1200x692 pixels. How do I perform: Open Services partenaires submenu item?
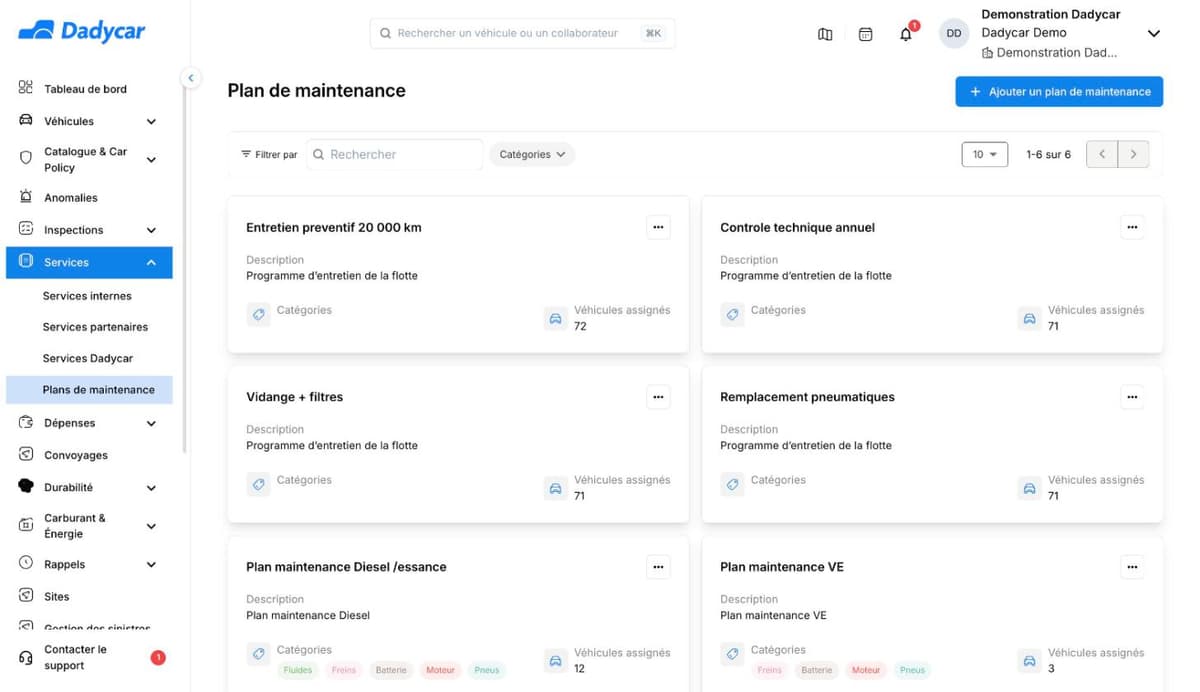pyautogui.click(x=95, y=327)
